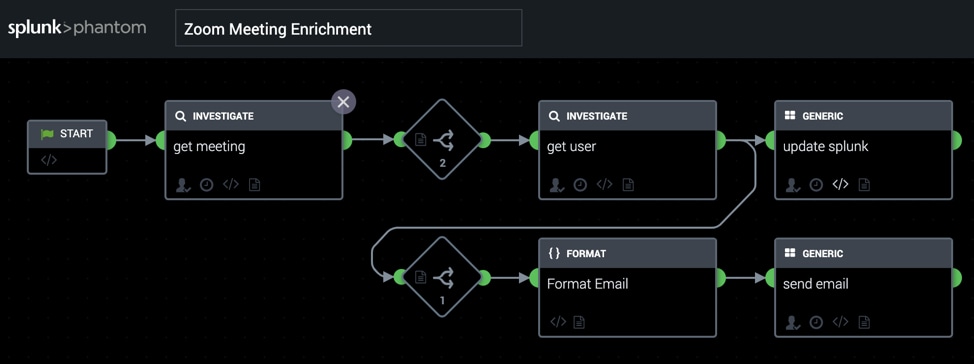Screen dimensions: 974x364
Task: Click the output port of update splunk block
Action: coord(957,140)
